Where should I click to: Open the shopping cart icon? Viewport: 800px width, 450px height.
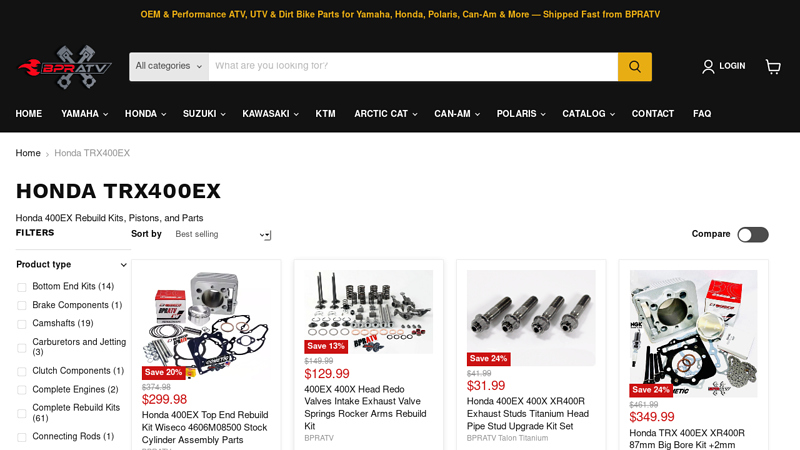[773, 66]
